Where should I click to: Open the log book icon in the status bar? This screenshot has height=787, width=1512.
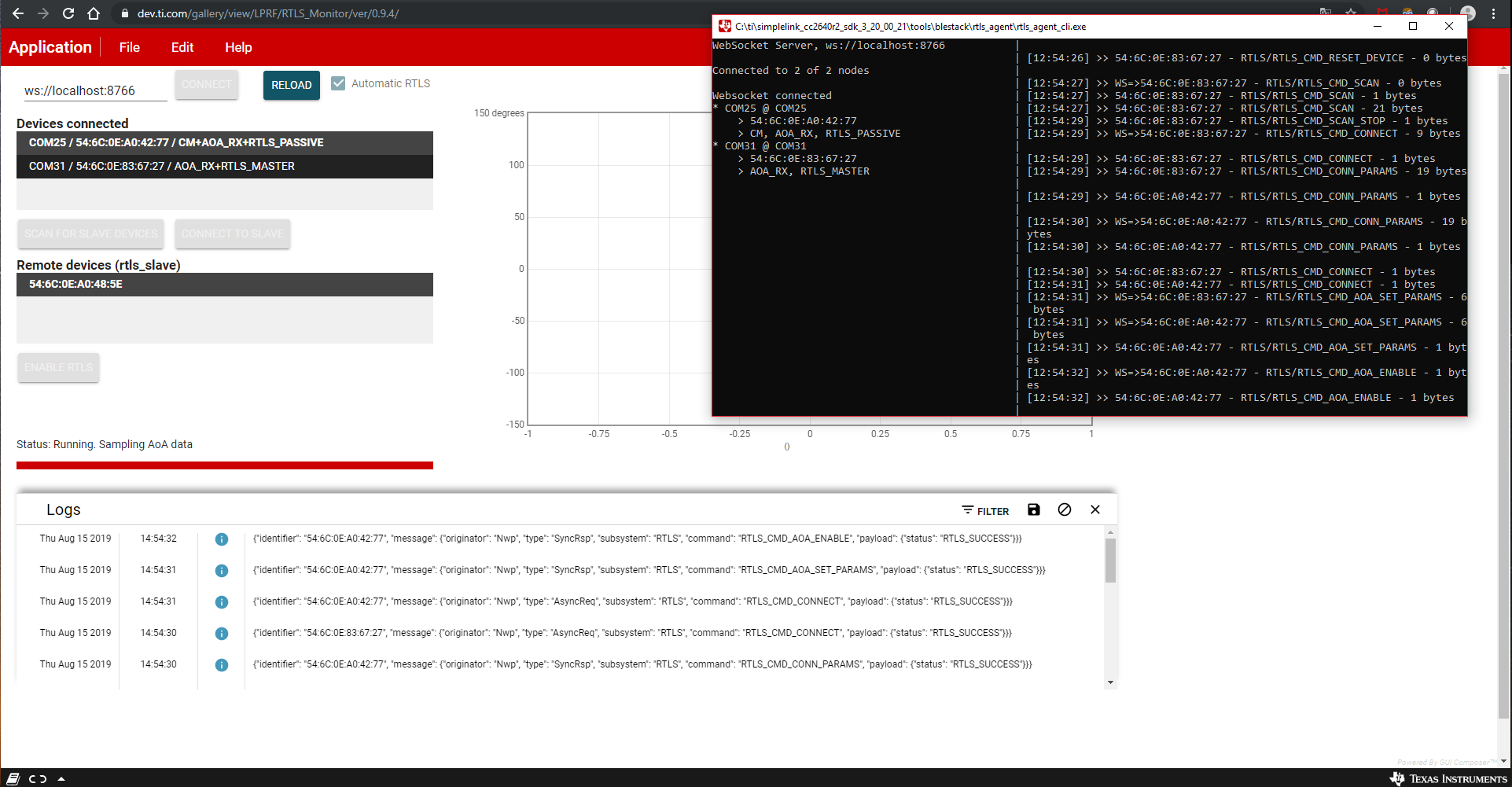[x=13, y=778]
